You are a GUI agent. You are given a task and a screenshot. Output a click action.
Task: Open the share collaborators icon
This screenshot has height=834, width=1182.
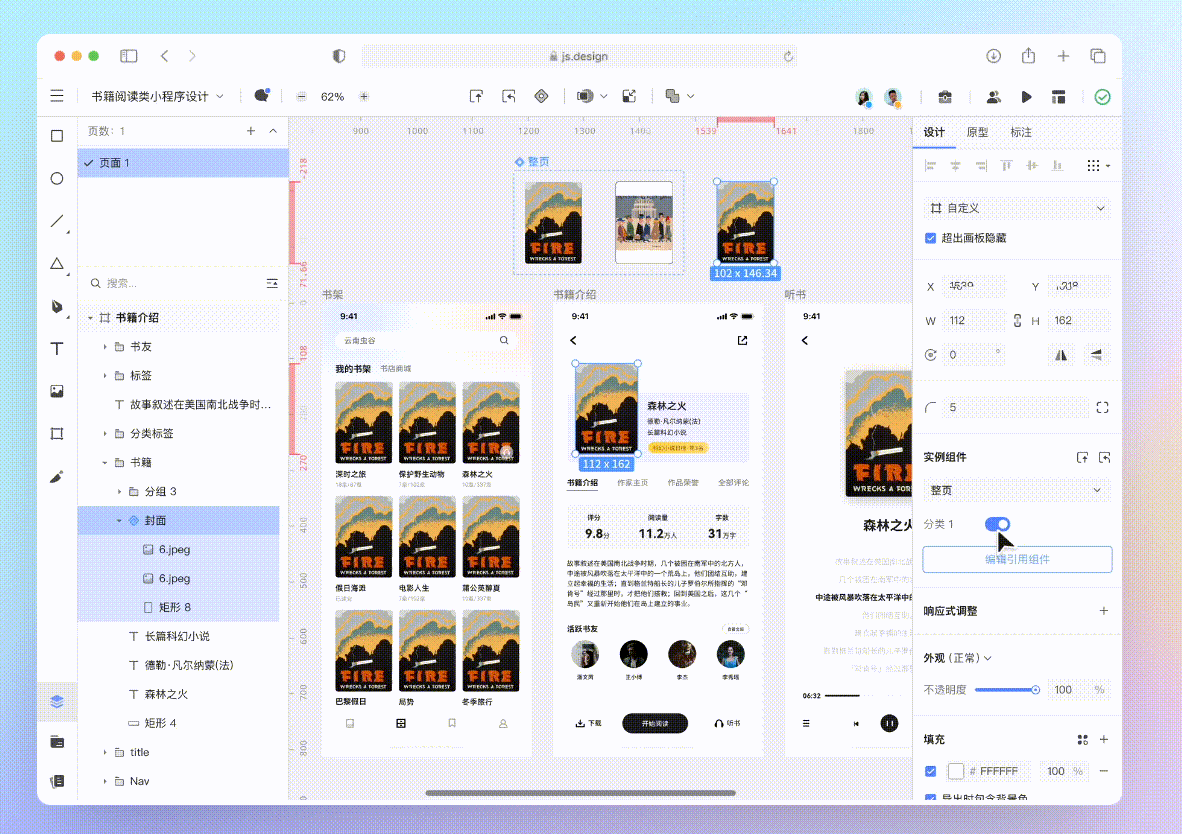(x=994, y=97)
